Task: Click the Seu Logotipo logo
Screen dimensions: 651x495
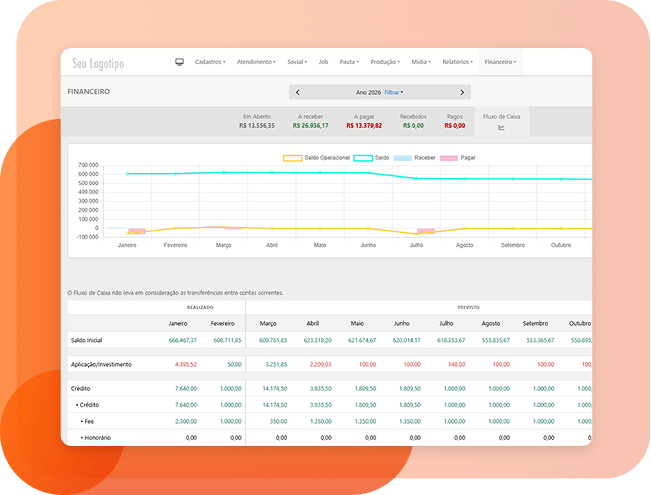Action: coord(98,63)
